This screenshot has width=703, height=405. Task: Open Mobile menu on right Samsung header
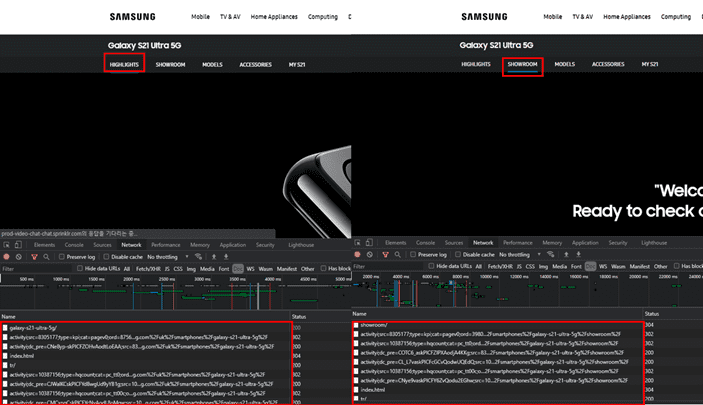pyautogui.click(x=552, y=17)
